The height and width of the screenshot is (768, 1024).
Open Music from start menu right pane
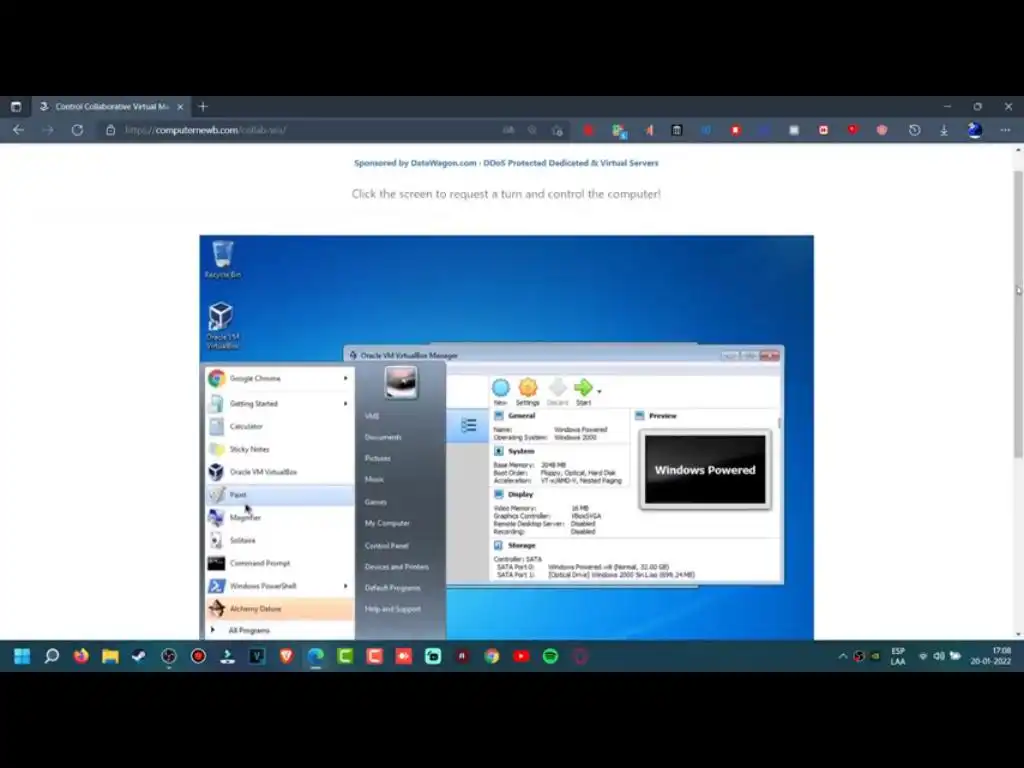[x=374, y=480]
